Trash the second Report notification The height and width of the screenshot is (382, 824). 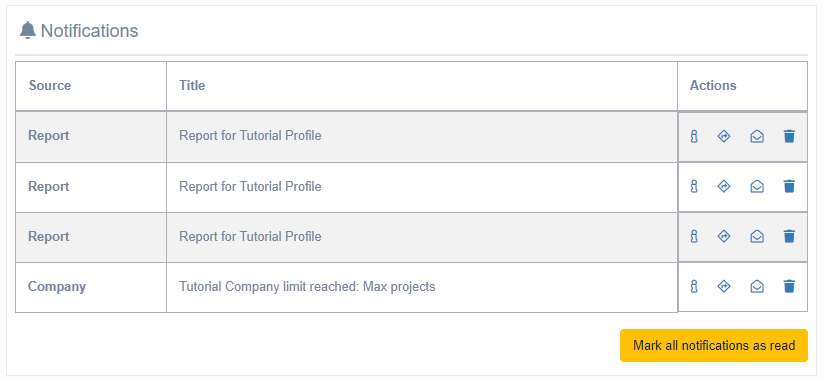point(789,187)
